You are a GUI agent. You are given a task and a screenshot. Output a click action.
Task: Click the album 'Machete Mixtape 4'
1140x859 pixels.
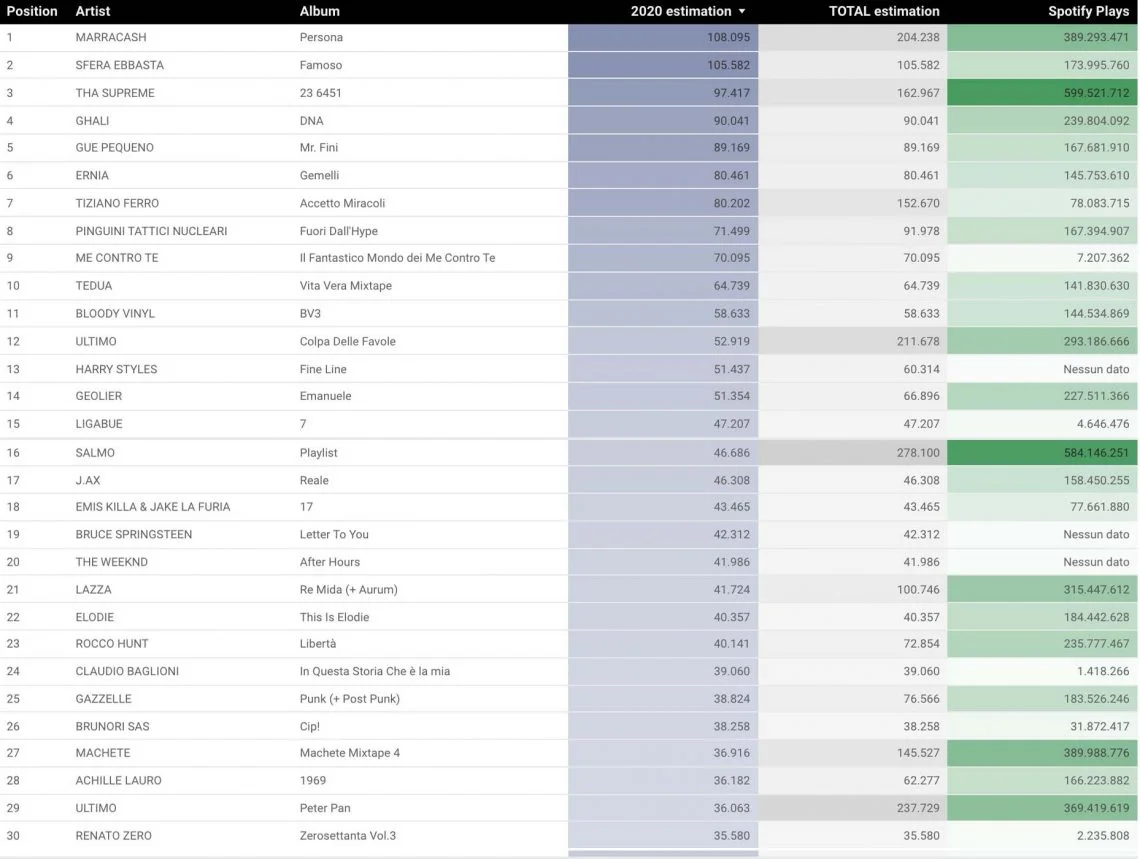pyautogui.click(x=350, y=753)
